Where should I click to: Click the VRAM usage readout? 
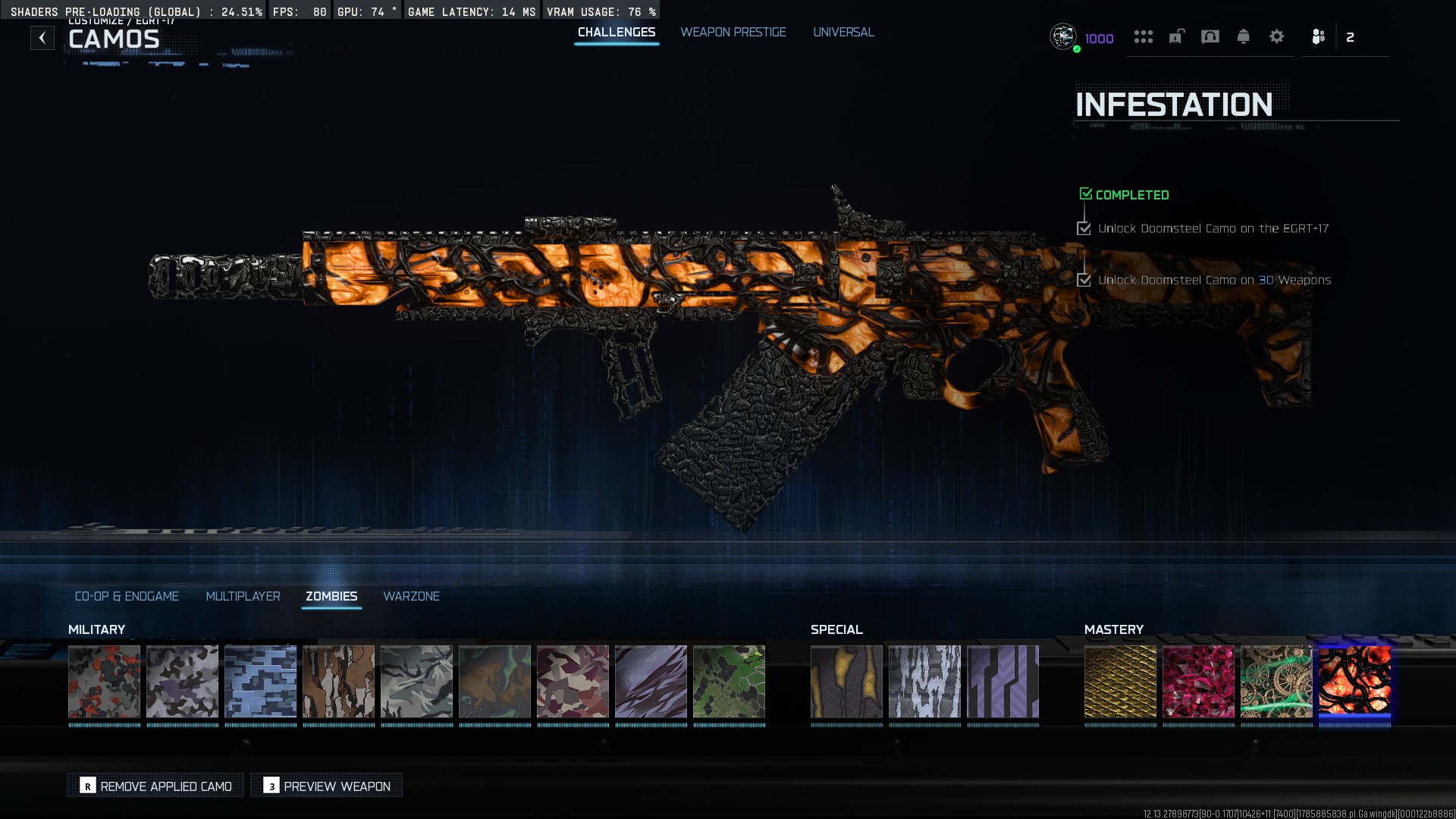(x=601, y=11)
